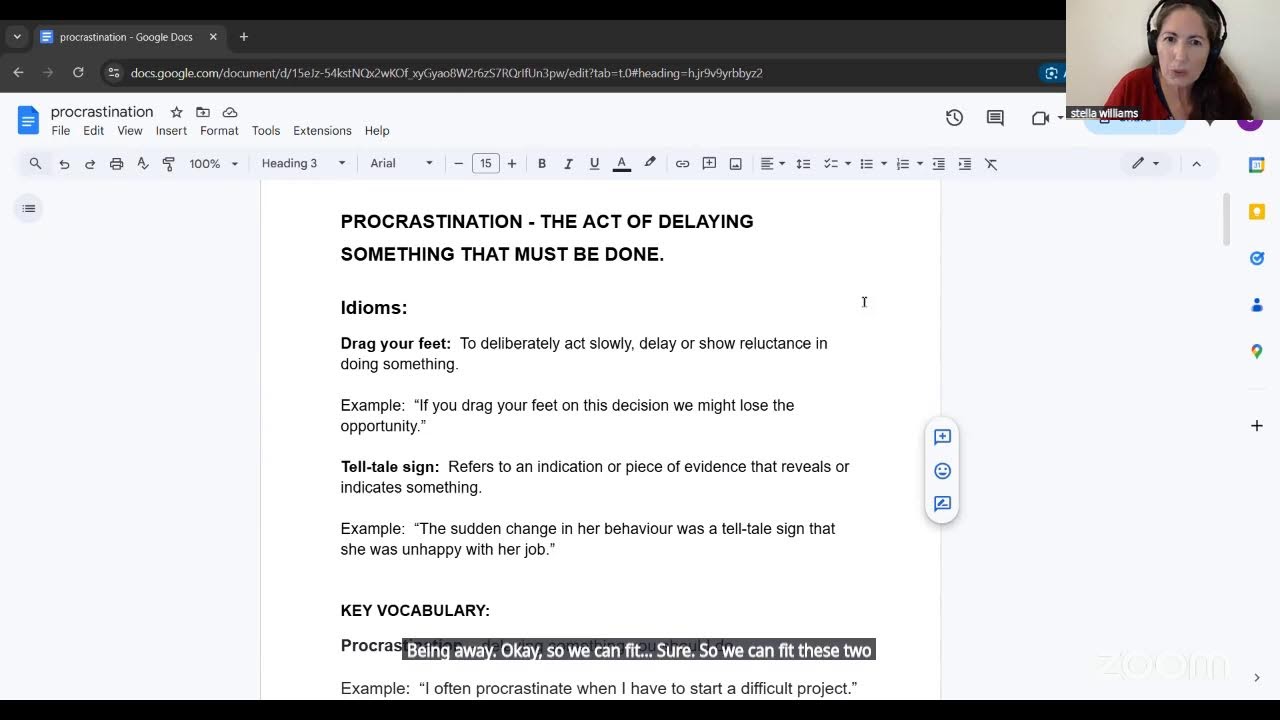
Task: Open Contacts side panel
Action: [x=1257, y=305]
